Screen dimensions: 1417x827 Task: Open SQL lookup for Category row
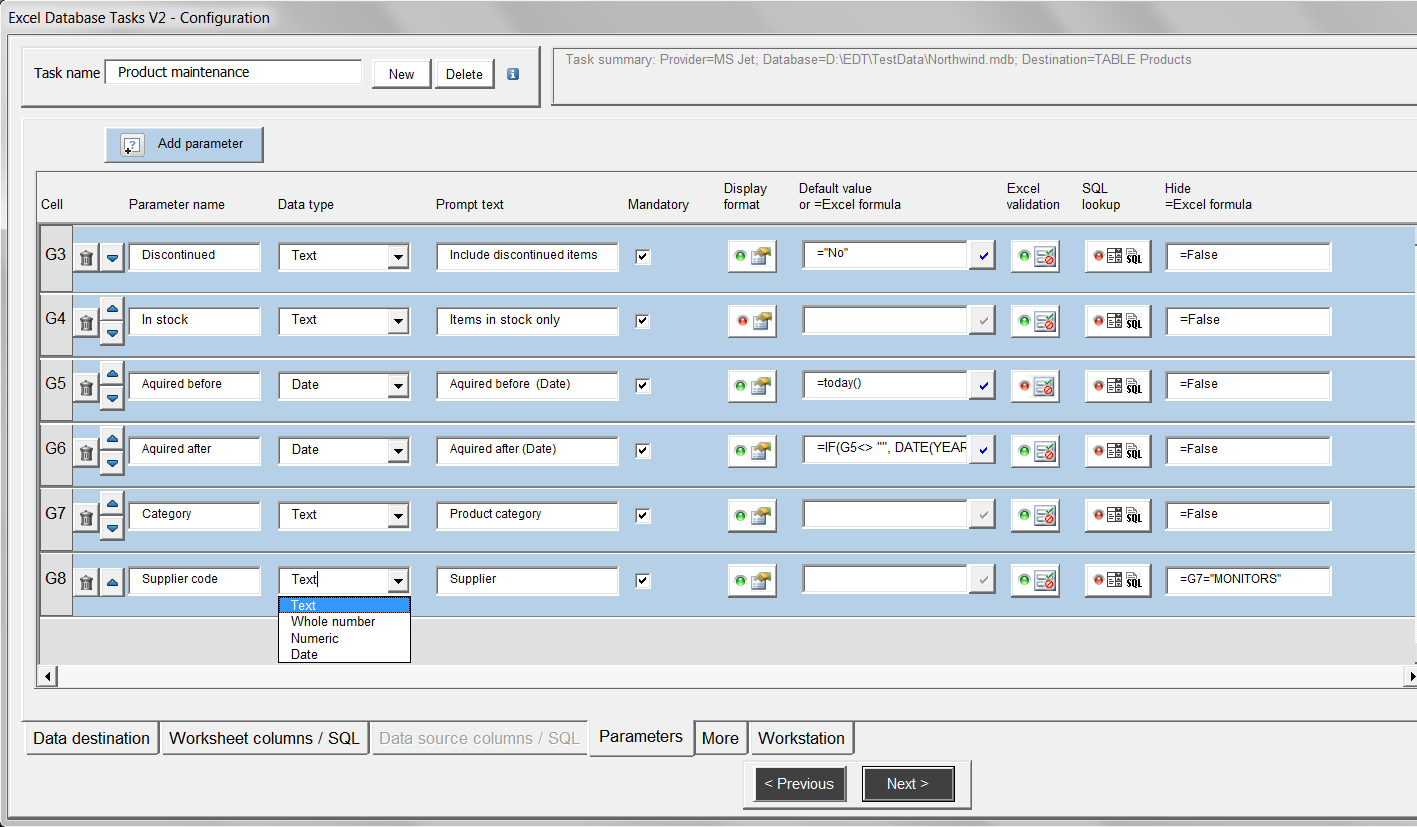coord(1118,516)
